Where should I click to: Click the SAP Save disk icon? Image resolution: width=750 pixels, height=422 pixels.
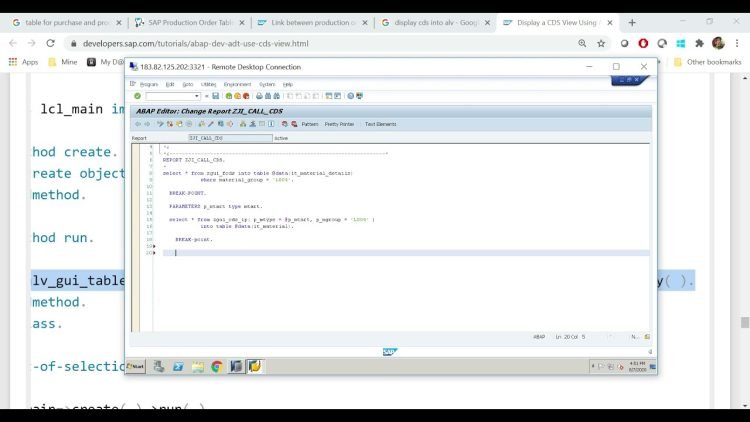pos(215,96)
